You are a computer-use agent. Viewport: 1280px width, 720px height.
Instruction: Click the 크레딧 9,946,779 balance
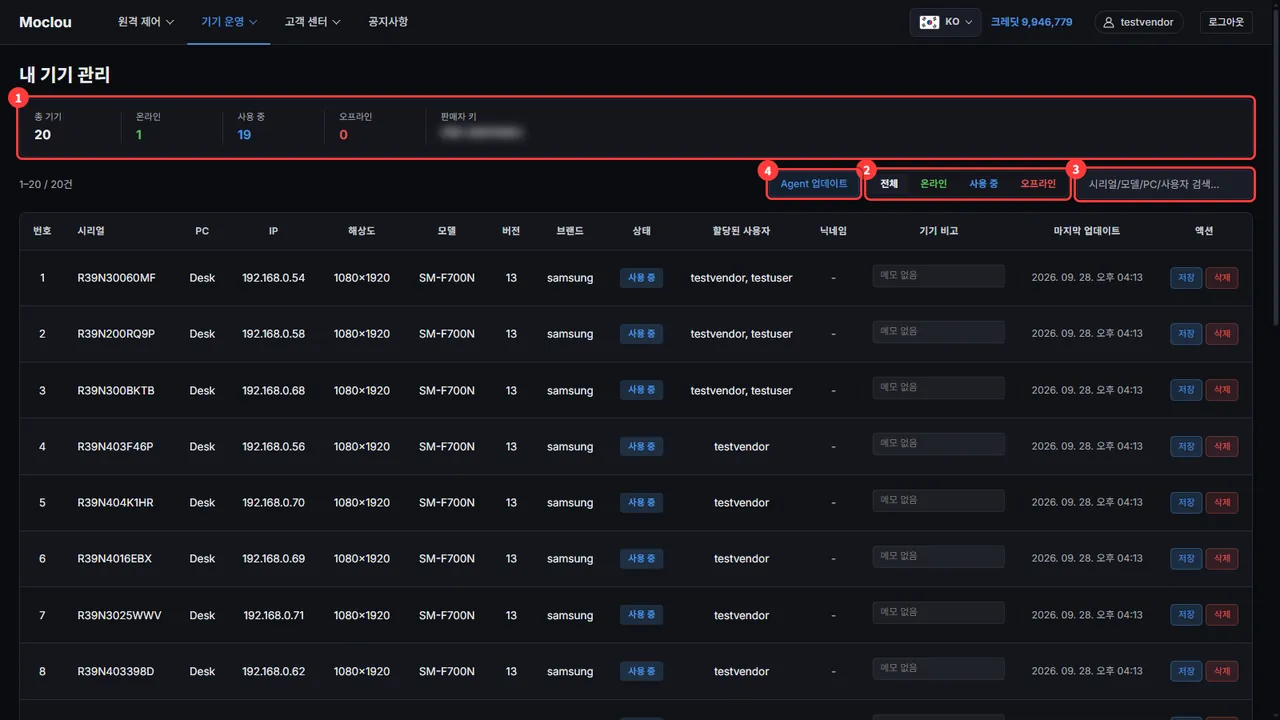coord(1031,22)
